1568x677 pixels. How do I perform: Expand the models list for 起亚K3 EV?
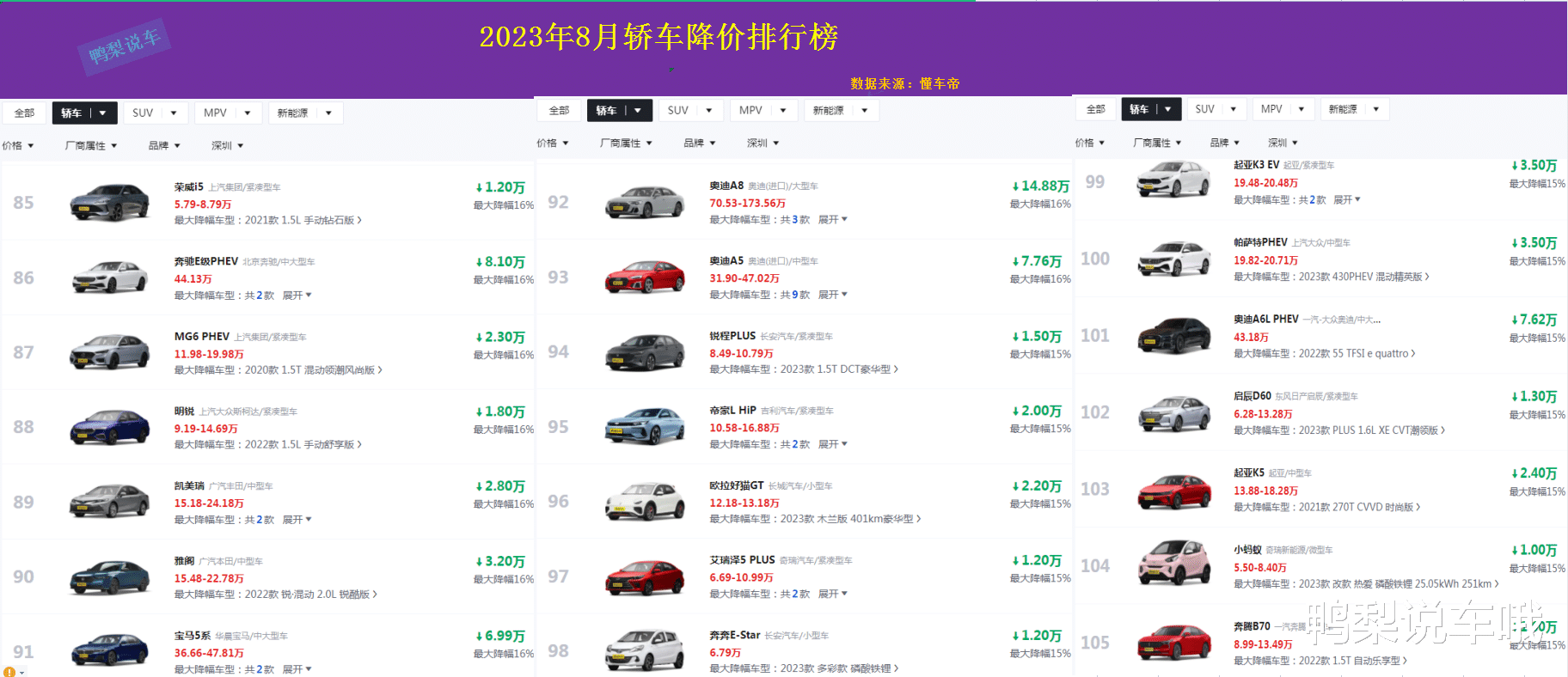click(x=1346, y=199)
